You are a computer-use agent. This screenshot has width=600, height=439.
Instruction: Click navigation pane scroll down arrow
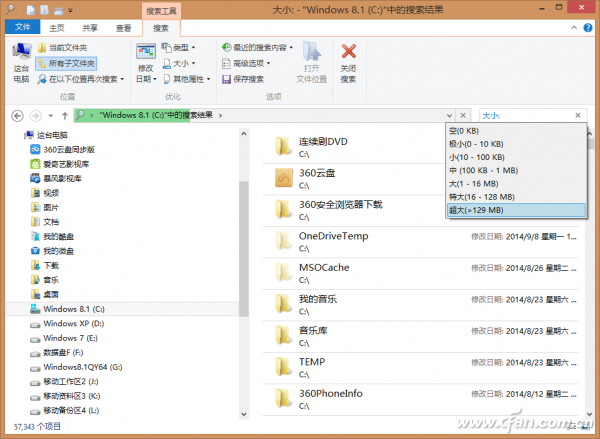(244, 414)
